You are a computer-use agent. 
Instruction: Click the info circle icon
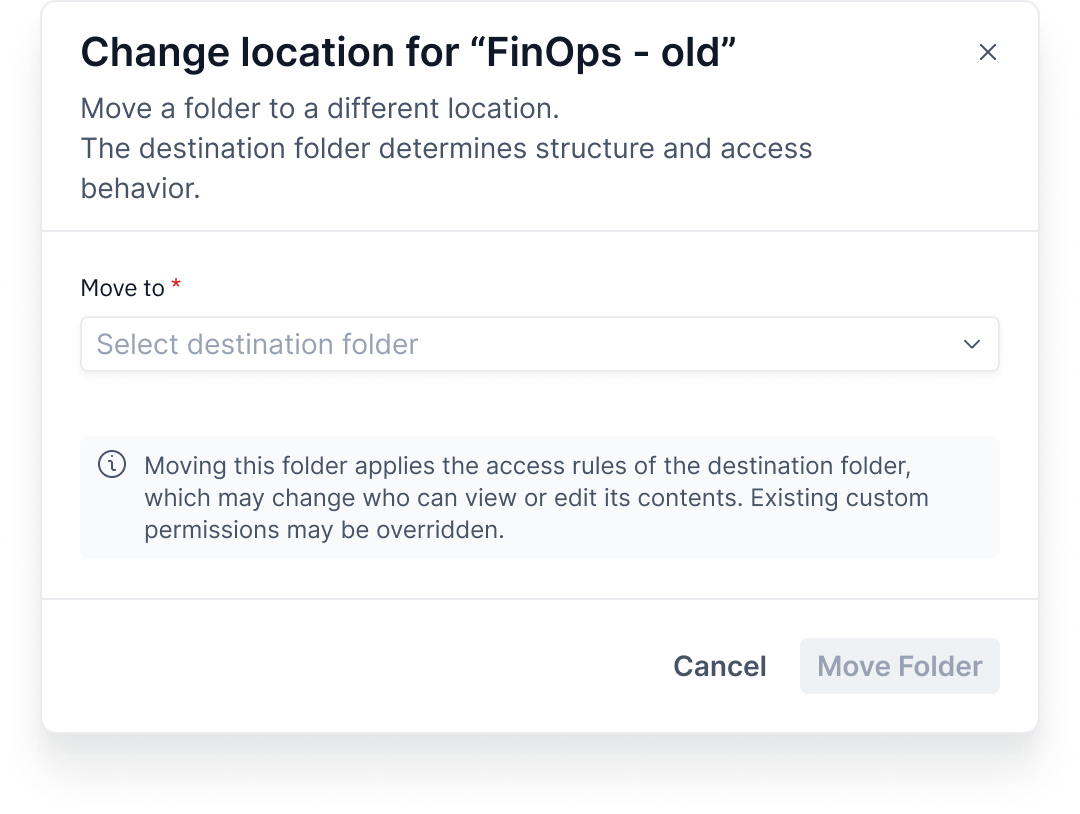tap(112, 465)
